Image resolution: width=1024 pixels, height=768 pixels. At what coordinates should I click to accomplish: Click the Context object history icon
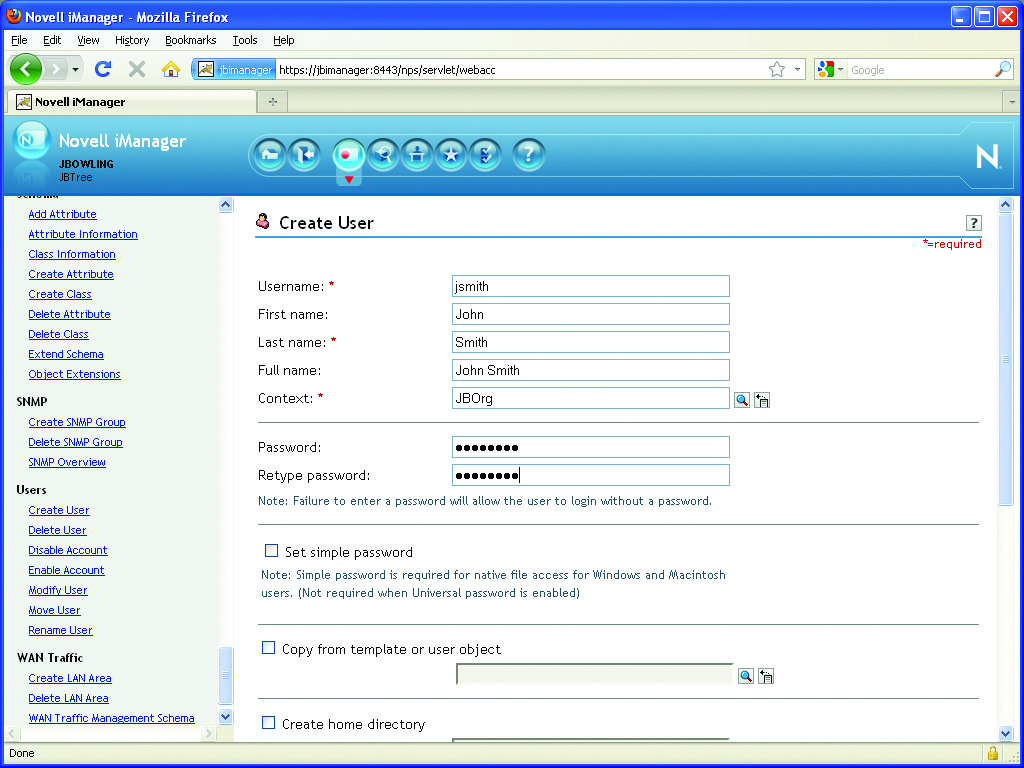(x=762, y=400)
